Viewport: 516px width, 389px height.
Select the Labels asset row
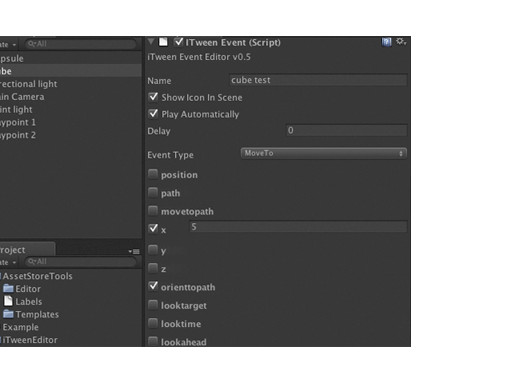click(x=71, y=301)
